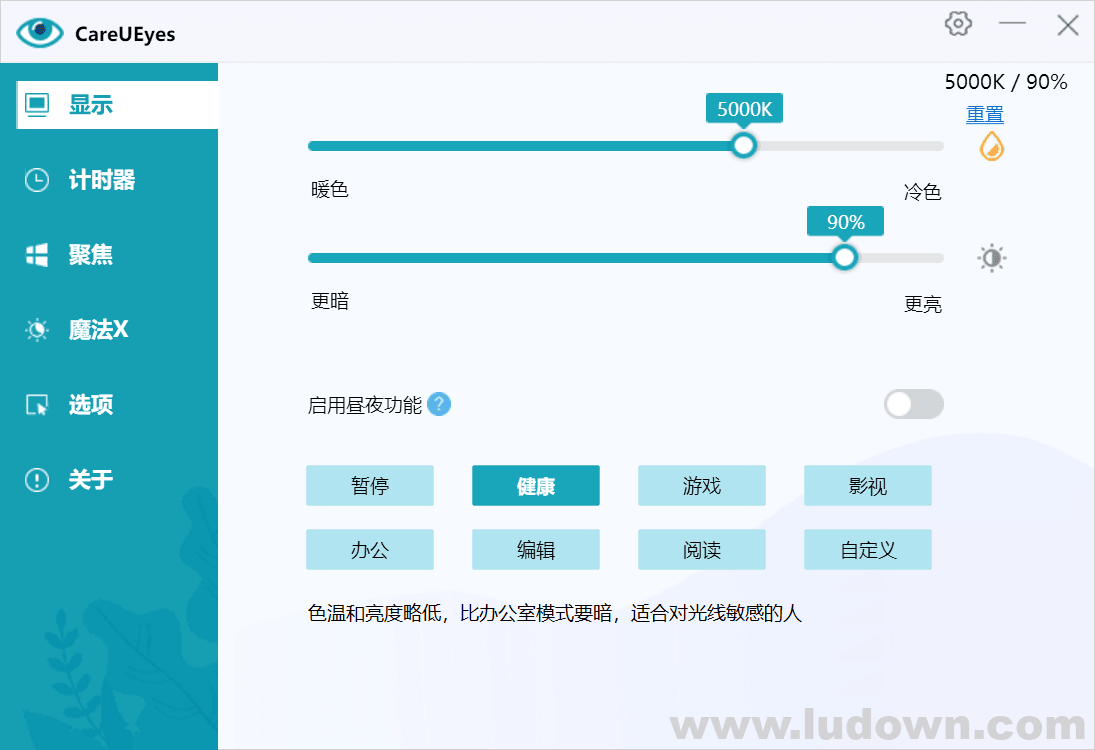Click the exclamation icon beside 关于
This screenshot has height=750, width=1095.
[37, 480]
